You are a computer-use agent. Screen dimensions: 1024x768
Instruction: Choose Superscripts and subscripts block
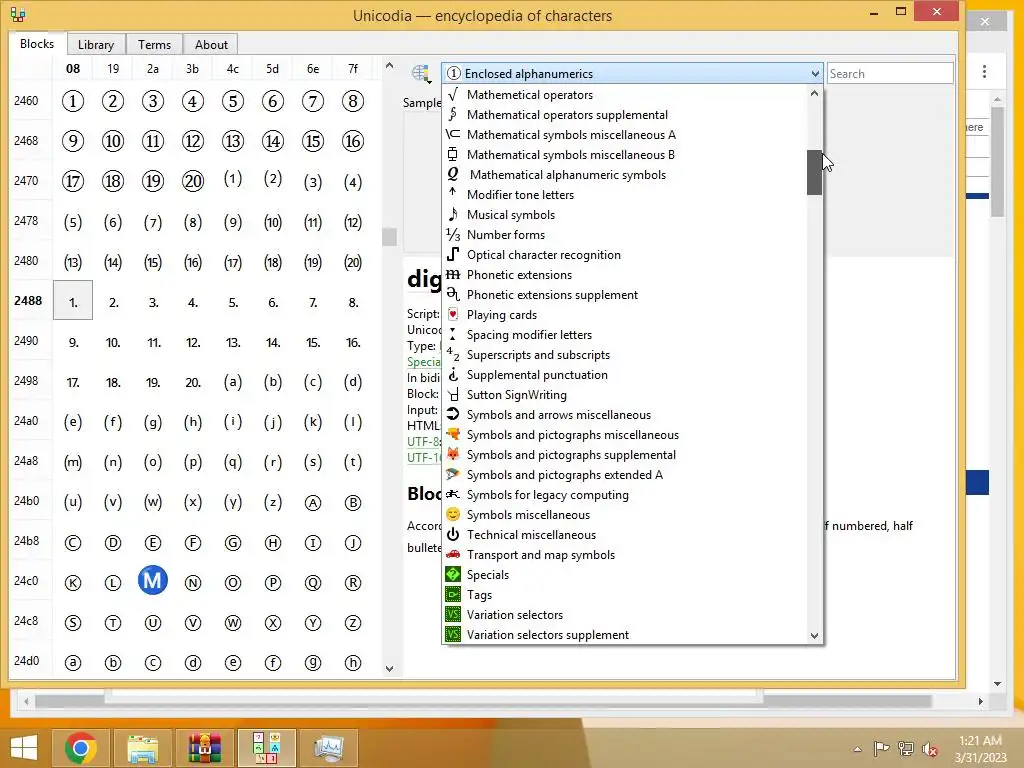tap(625, 355)
